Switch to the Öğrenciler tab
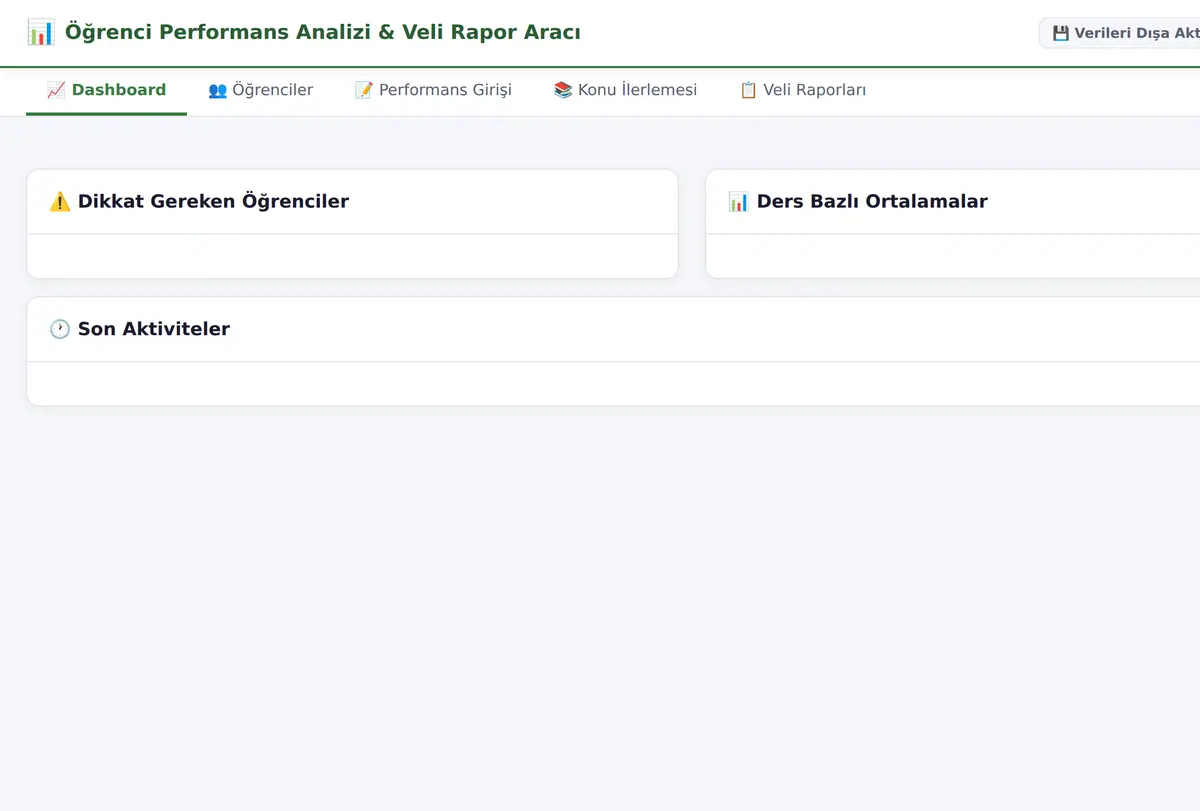The width and height of the screenshot is (1200, 811). pyautogui.click(x=260, y=90)
